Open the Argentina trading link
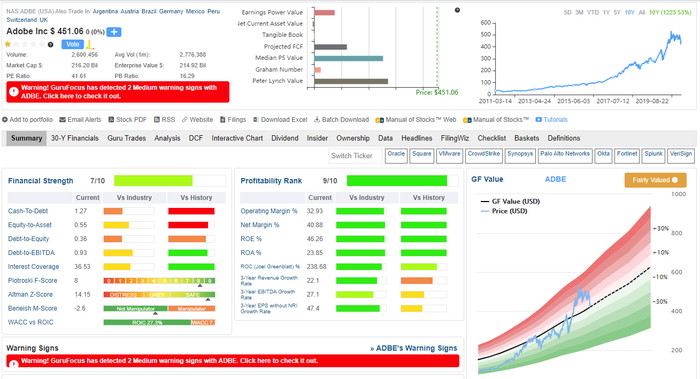This screenshot has width=700, height=379. [x=105, y=11]
